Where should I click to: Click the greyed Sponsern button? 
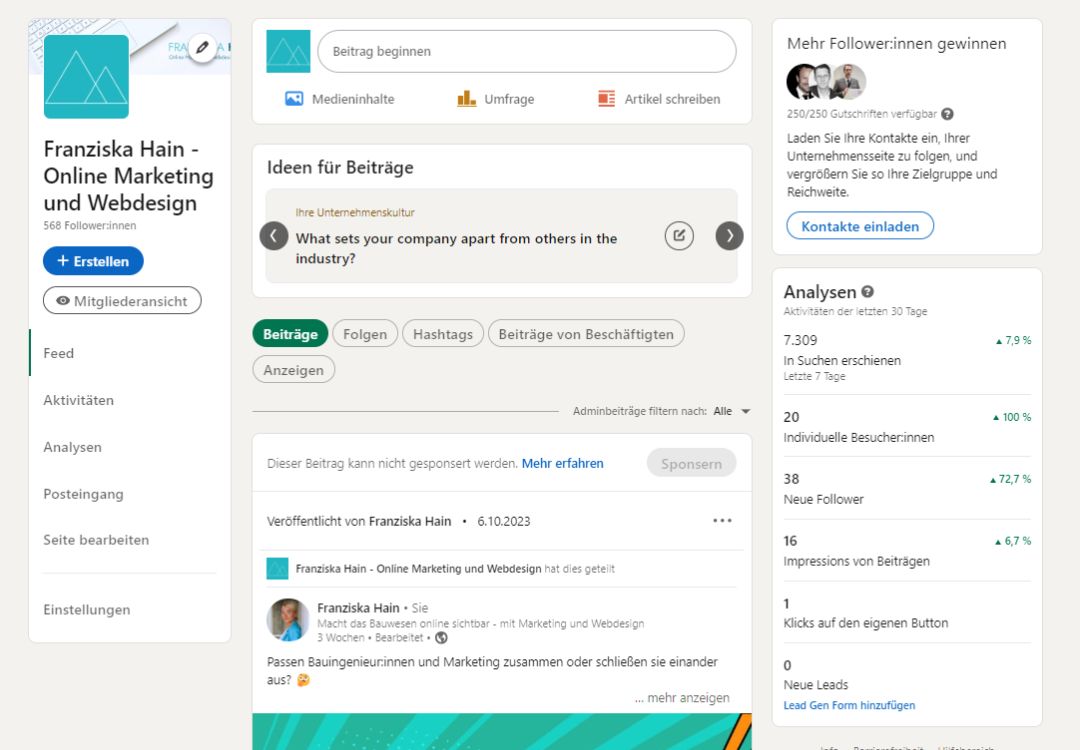pos(692,463)
